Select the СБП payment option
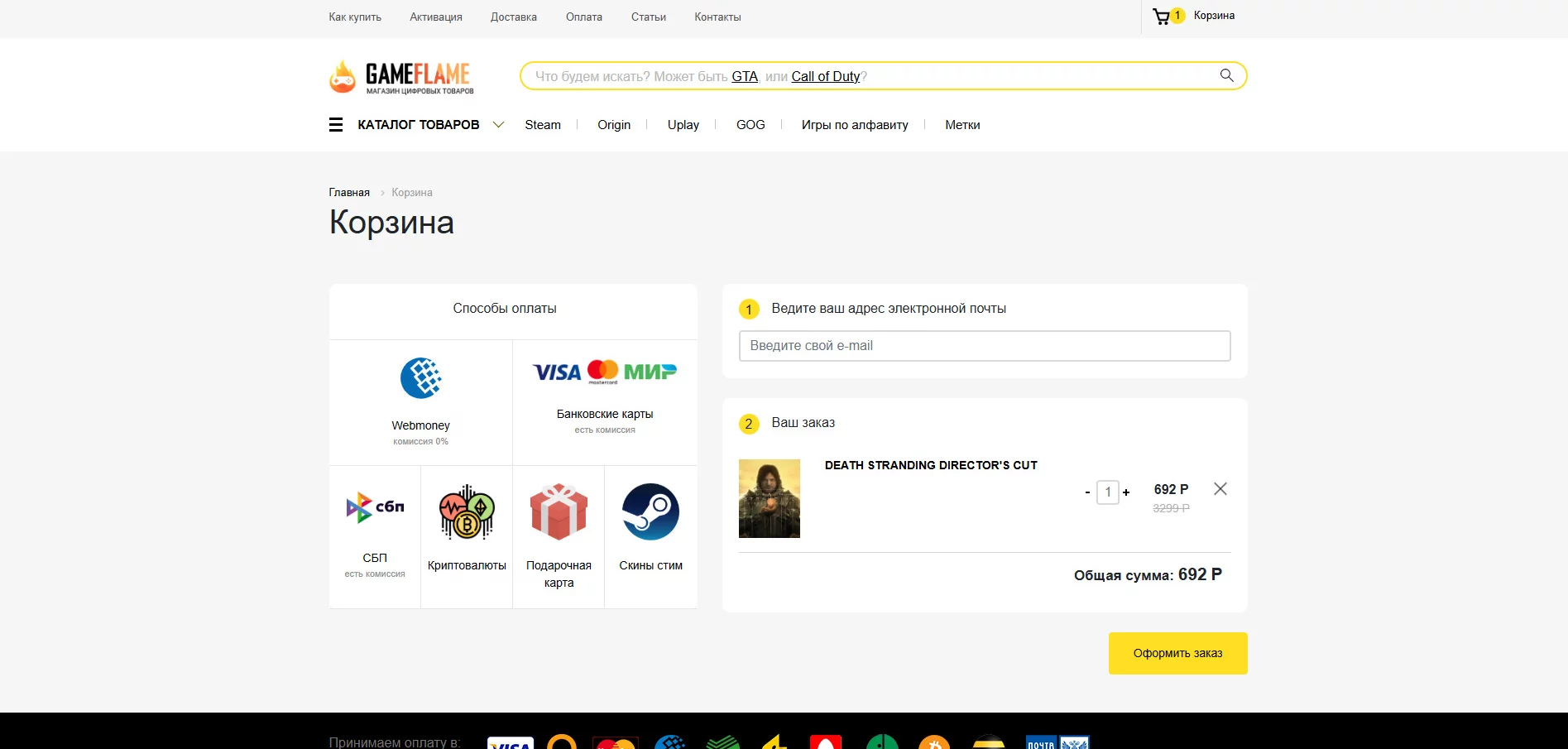The width and height of the screenshot is (1568, 749). (x=375, y=536)
